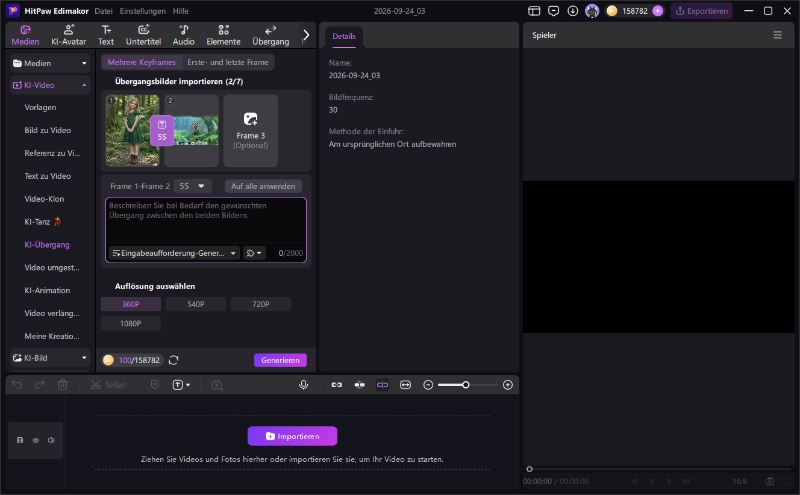Open the text tool dropdown in timeline toolbar
This screenshot has width=800, height=495.
[181, 385]
